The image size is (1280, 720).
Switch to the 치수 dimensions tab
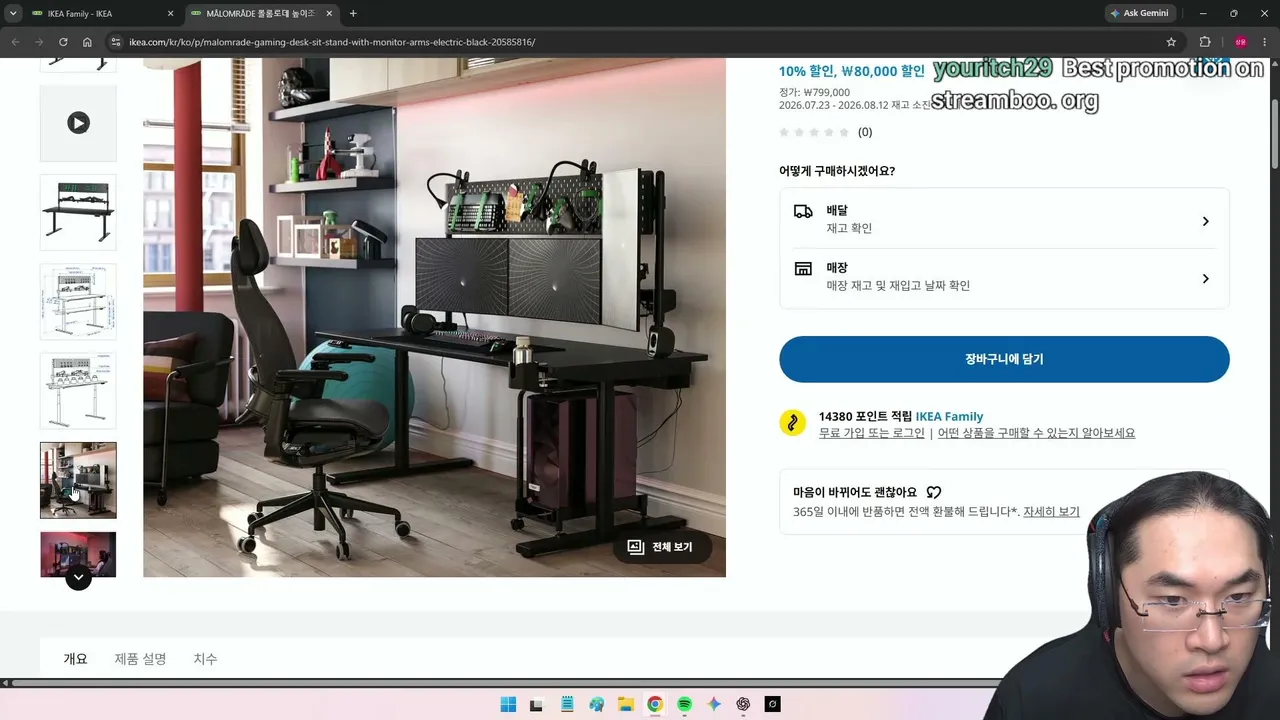point(205,659)
